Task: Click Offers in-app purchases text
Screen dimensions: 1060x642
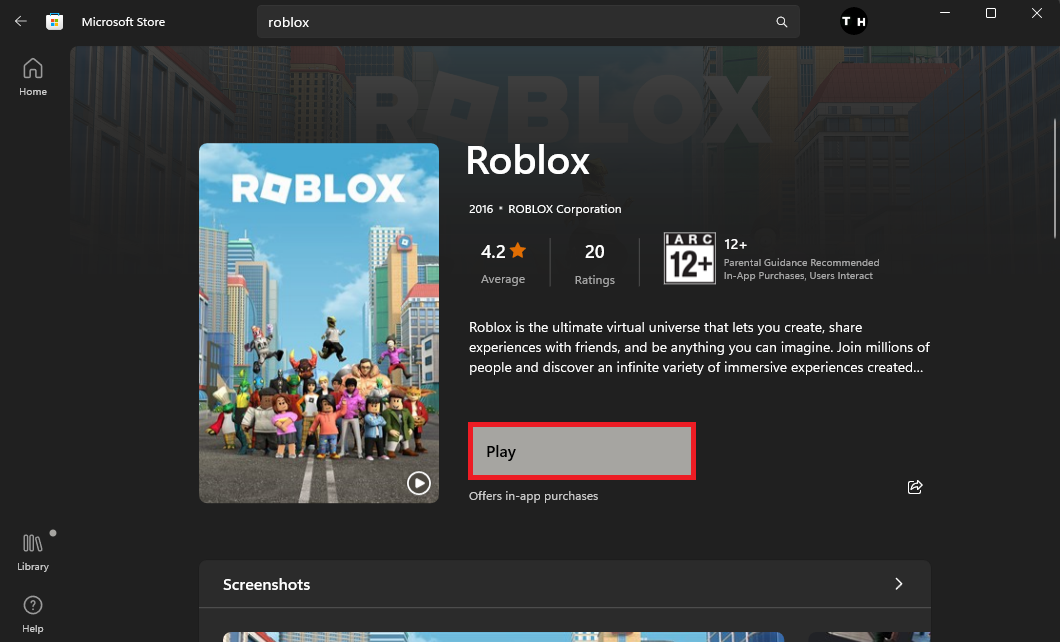Action: pos(533,495)
